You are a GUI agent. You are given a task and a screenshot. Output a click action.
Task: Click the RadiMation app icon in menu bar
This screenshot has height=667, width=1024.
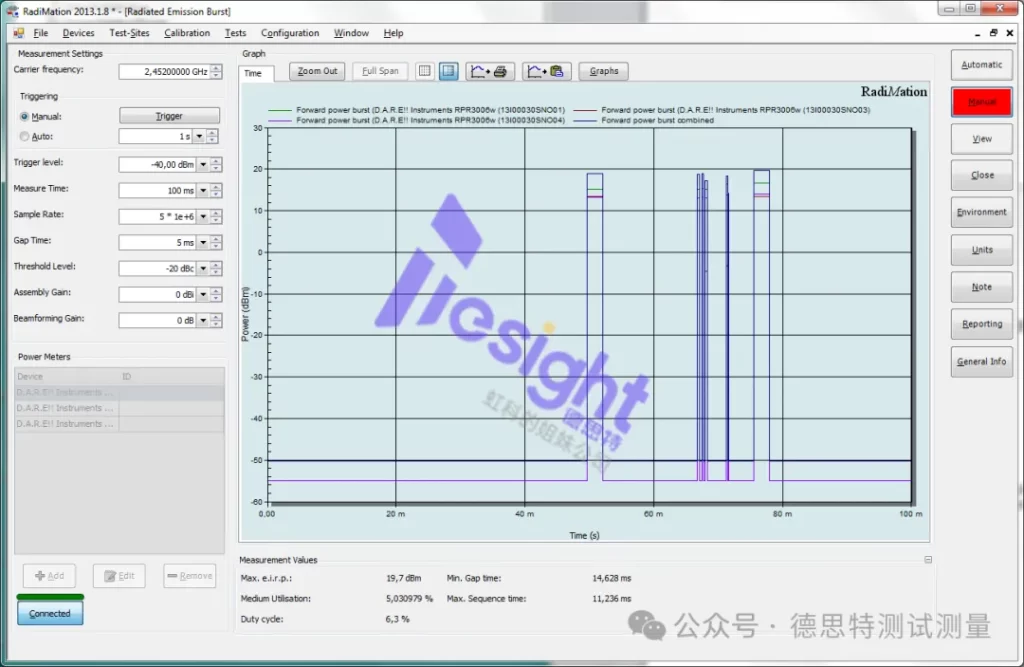point(19,33)
